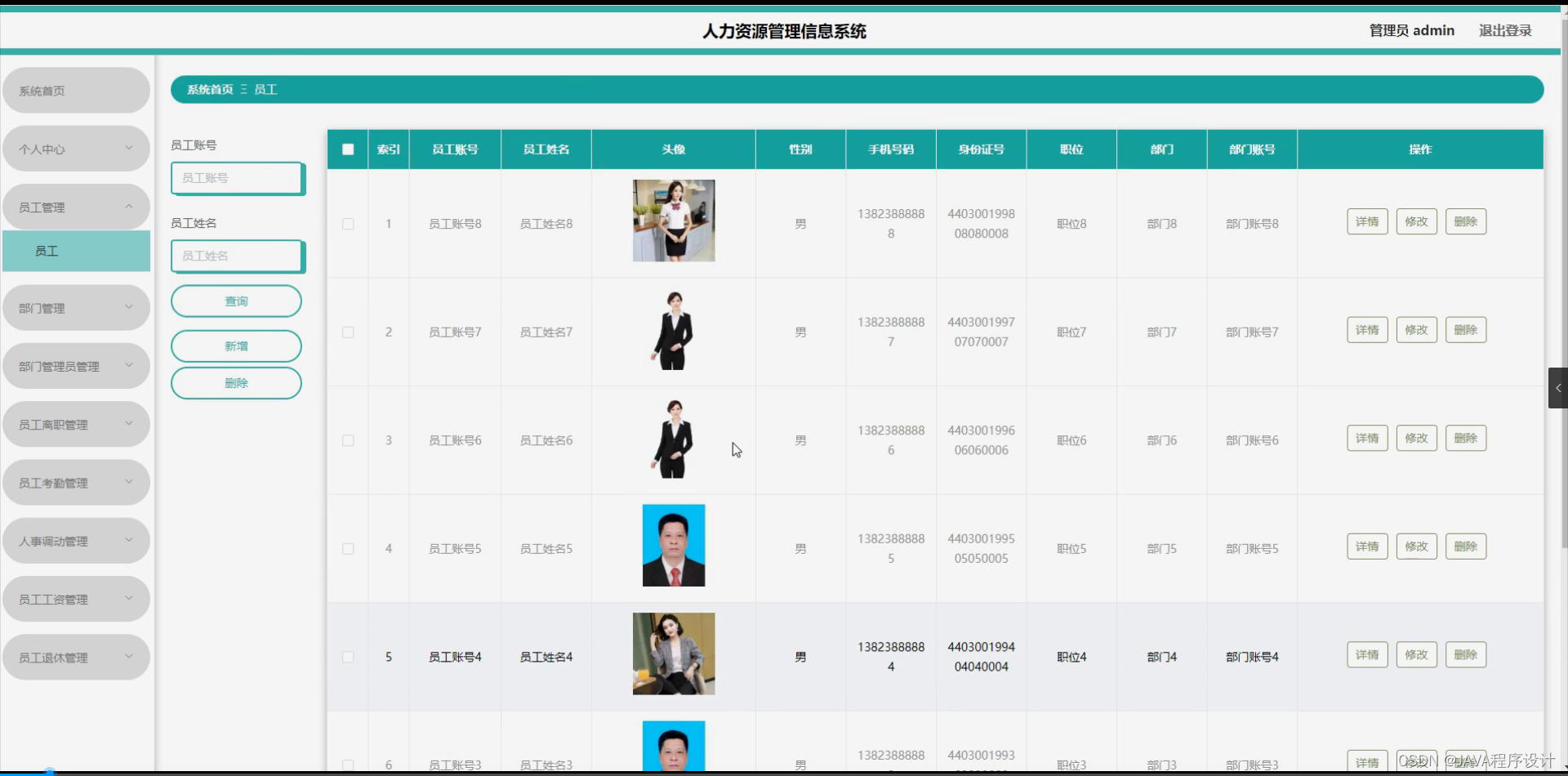This screenshot has height=776, width=1568.
Task: Check the row checkbox for 员工账号4
Action: [348, 657]
